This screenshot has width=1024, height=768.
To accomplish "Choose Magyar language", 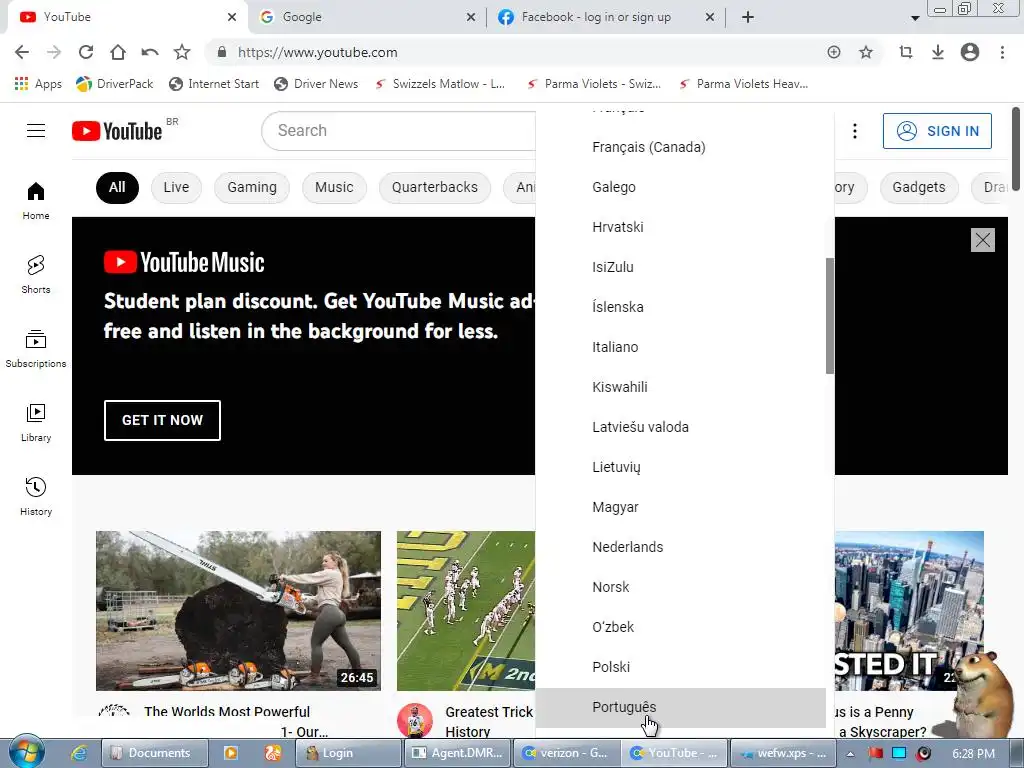I will tap(680, 507).
